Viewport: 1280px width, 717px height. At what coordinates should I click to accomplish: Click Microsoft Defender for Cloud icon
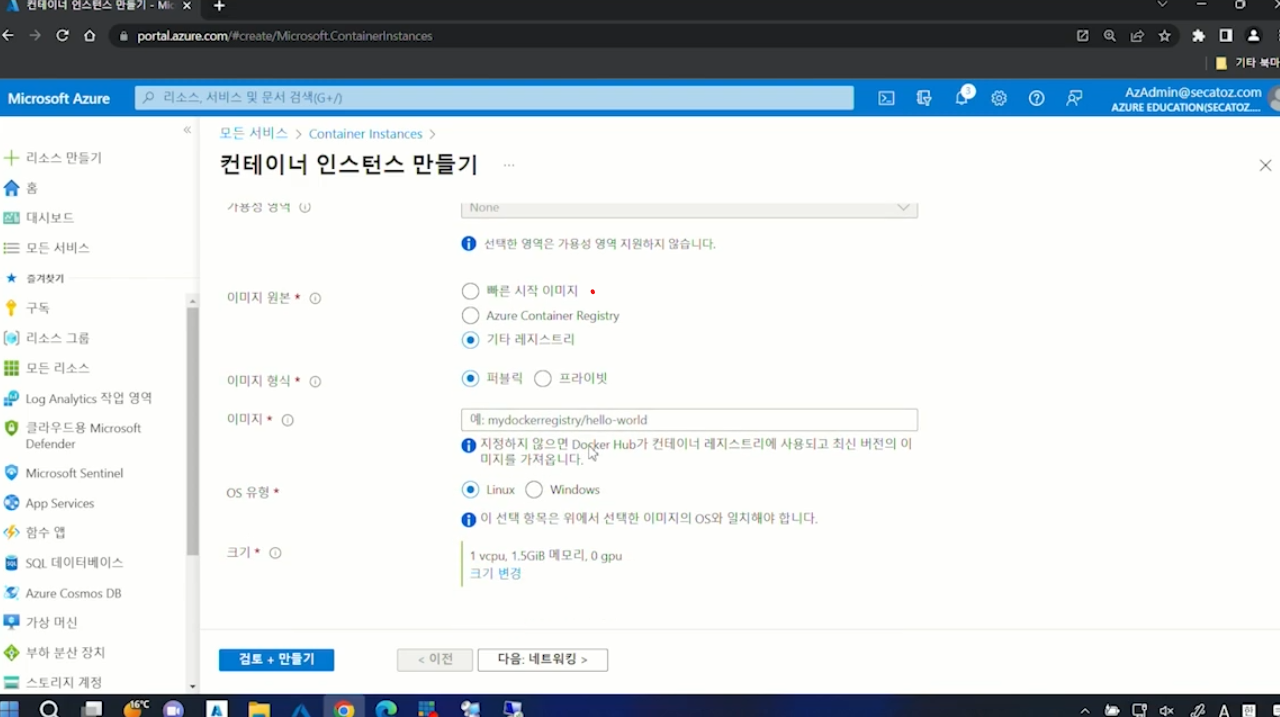12,428
